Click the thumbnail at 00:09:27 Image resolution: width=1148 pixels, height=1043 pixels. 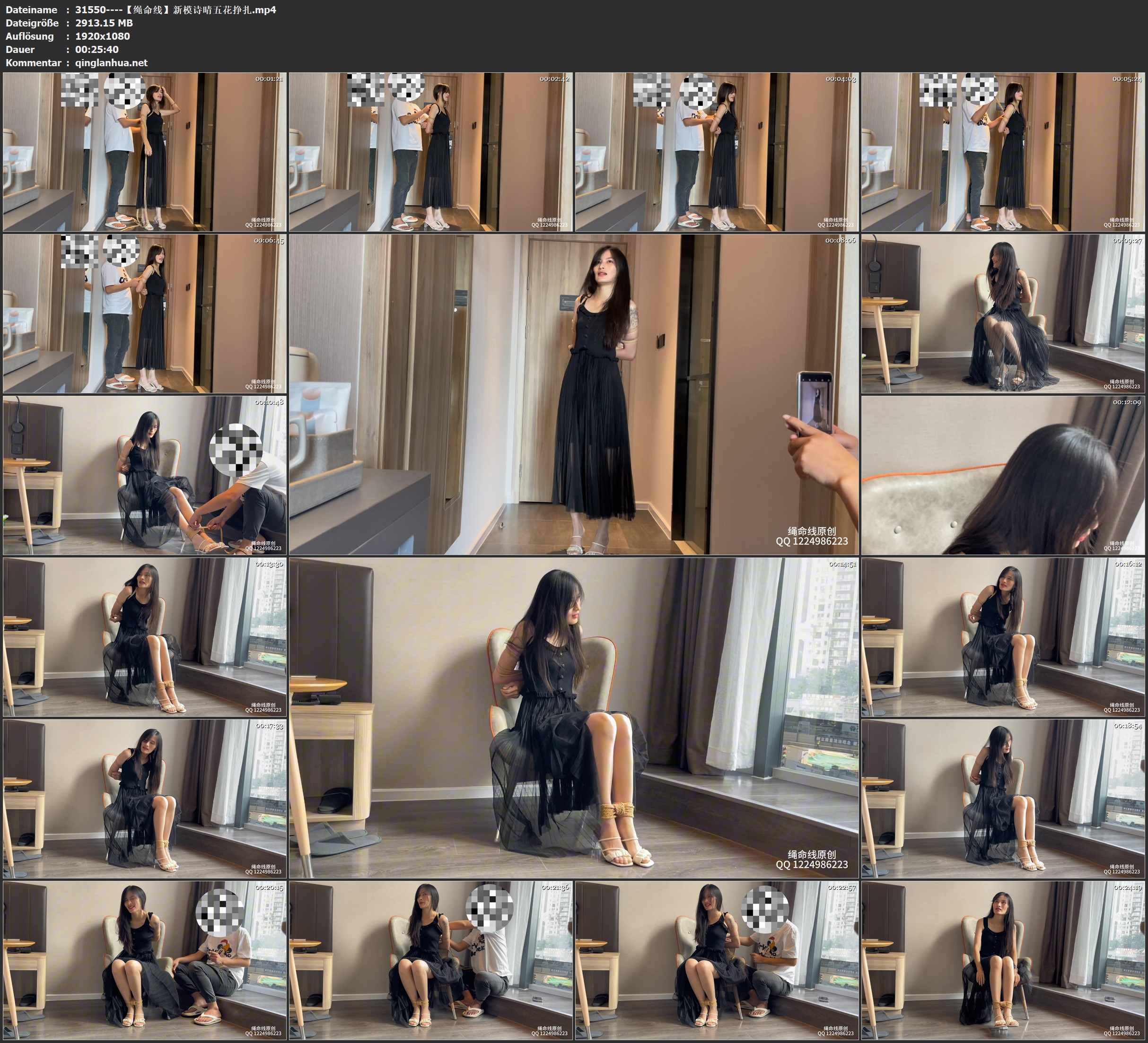[1003, 313]
